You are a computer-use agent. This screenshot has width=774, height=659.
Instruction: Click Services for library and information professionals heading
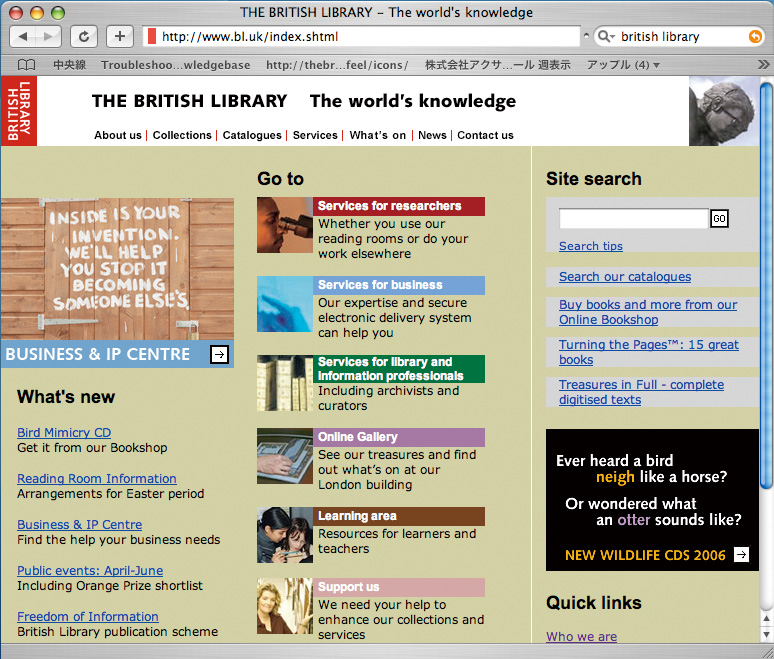tap(399, 369)
